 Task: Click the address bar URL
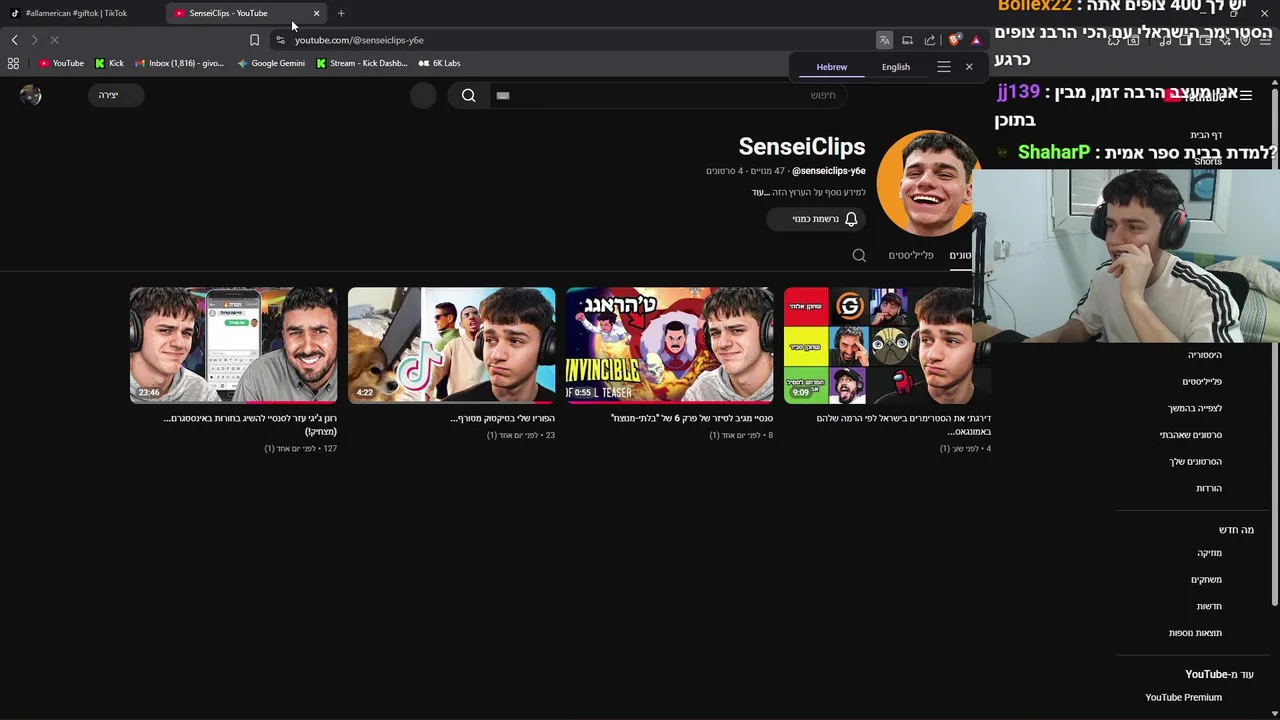pos(359,40)
